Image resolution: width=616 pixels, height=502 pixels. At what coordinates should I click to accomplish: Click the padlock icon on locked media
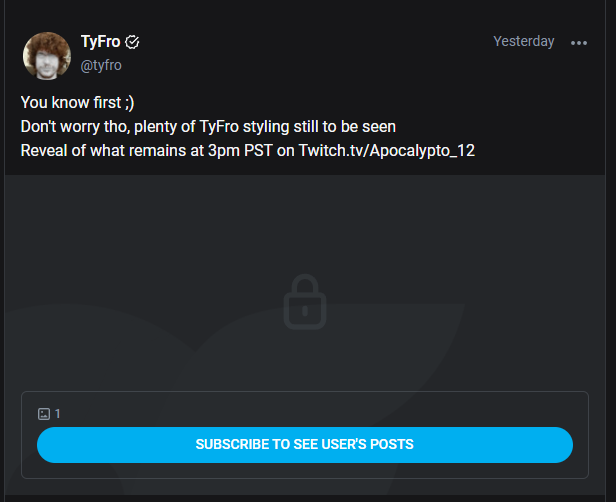point(305,302)
